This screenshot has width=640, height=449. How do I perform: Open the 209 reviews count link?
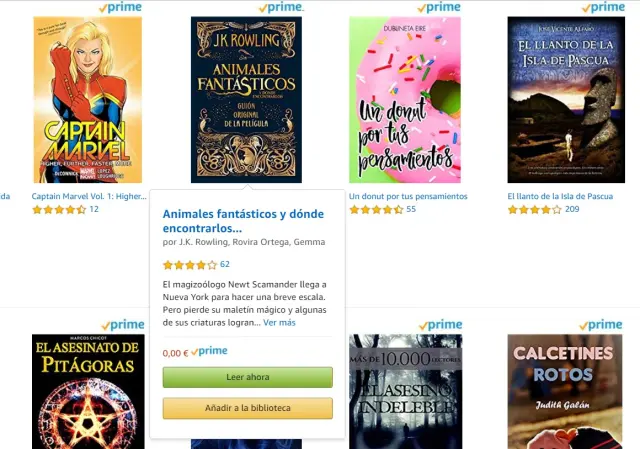[x=572, y=209]
